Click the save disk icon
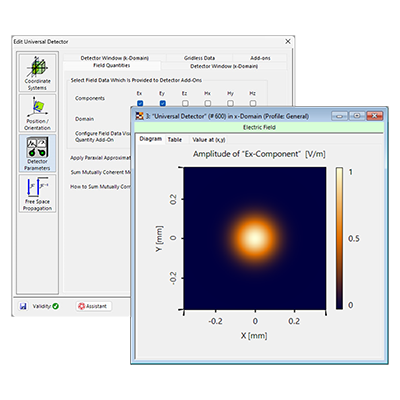The height and width of the screenshot is (400, 400). (23, 306)
